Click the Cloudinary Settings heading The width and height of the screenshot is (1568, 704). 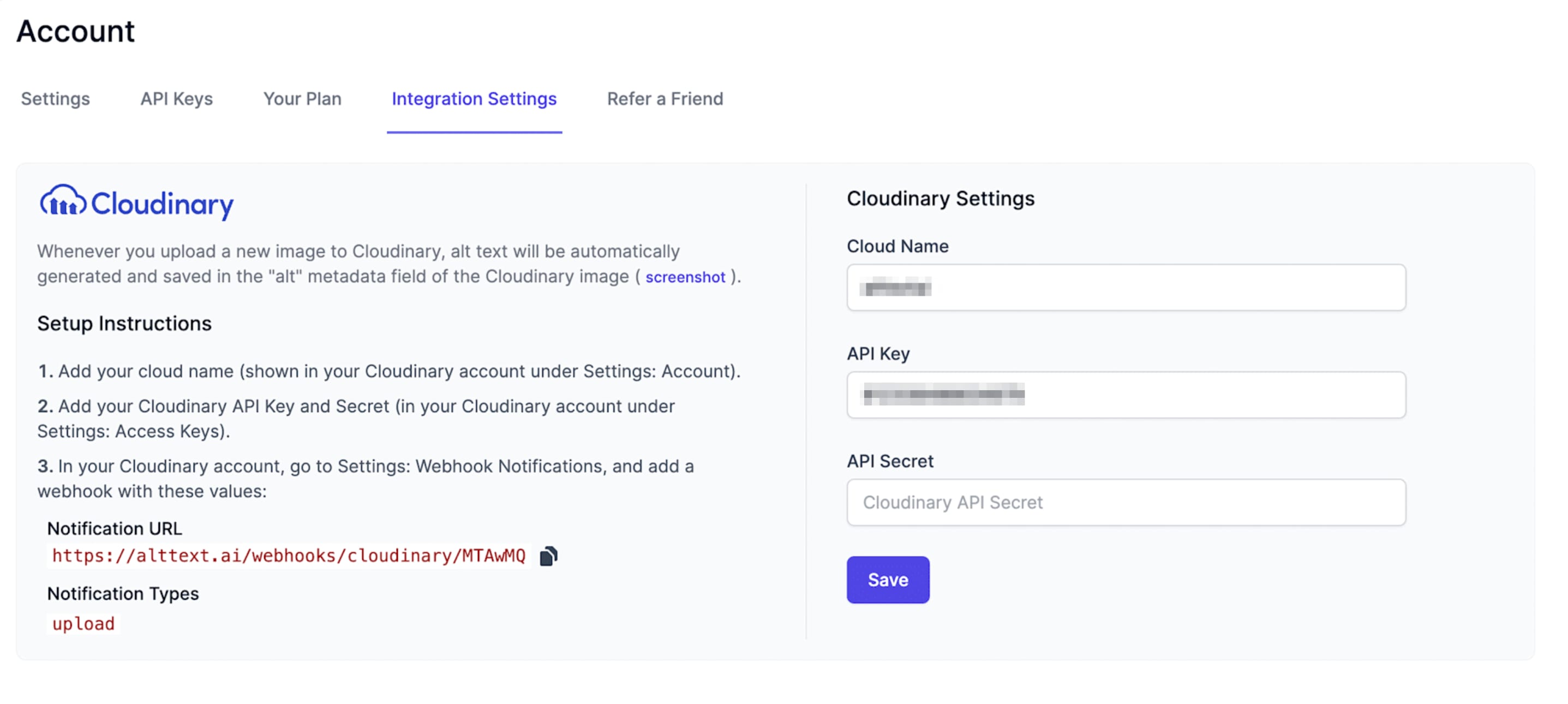940,199
